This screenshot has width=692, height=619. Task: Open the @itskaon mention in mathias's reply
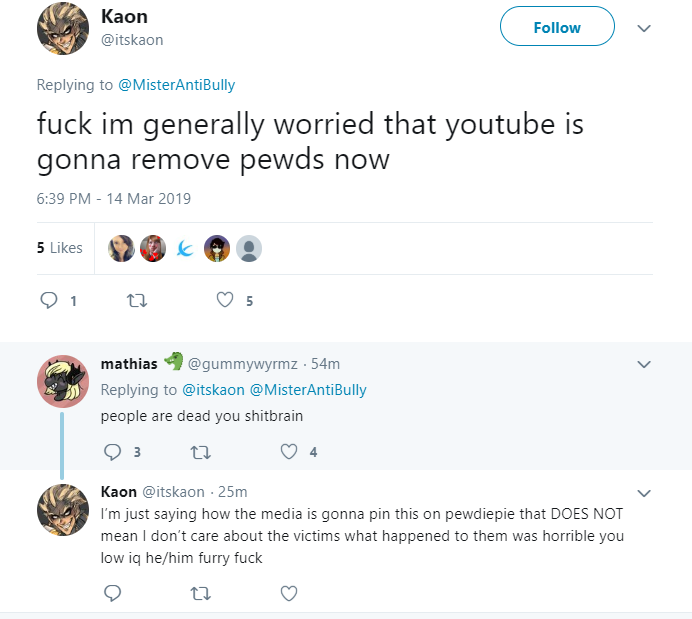point(213,390)
